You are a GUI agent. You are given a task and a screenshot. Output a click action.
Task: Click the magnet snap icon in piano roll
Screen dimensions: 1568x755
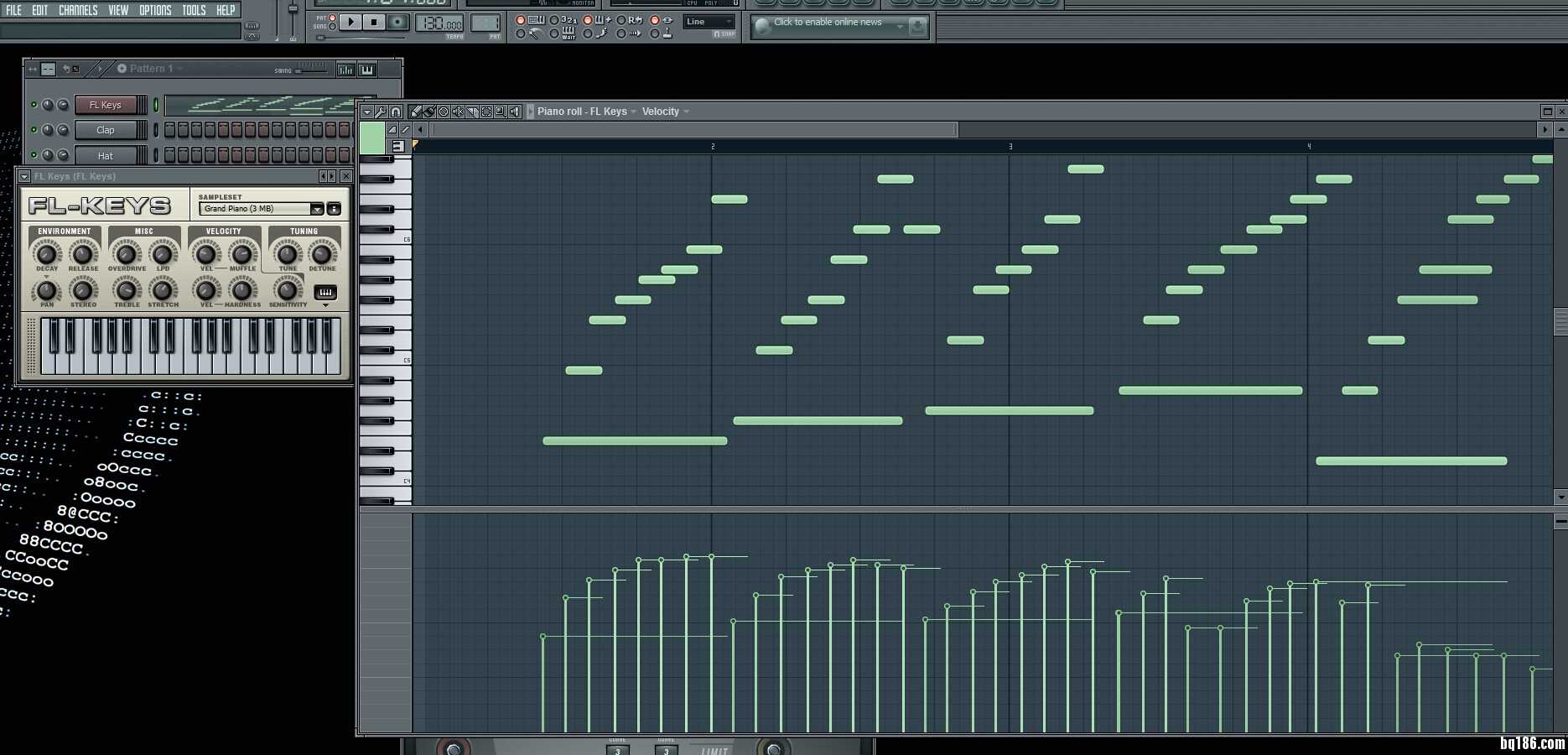tap(396, 112)
